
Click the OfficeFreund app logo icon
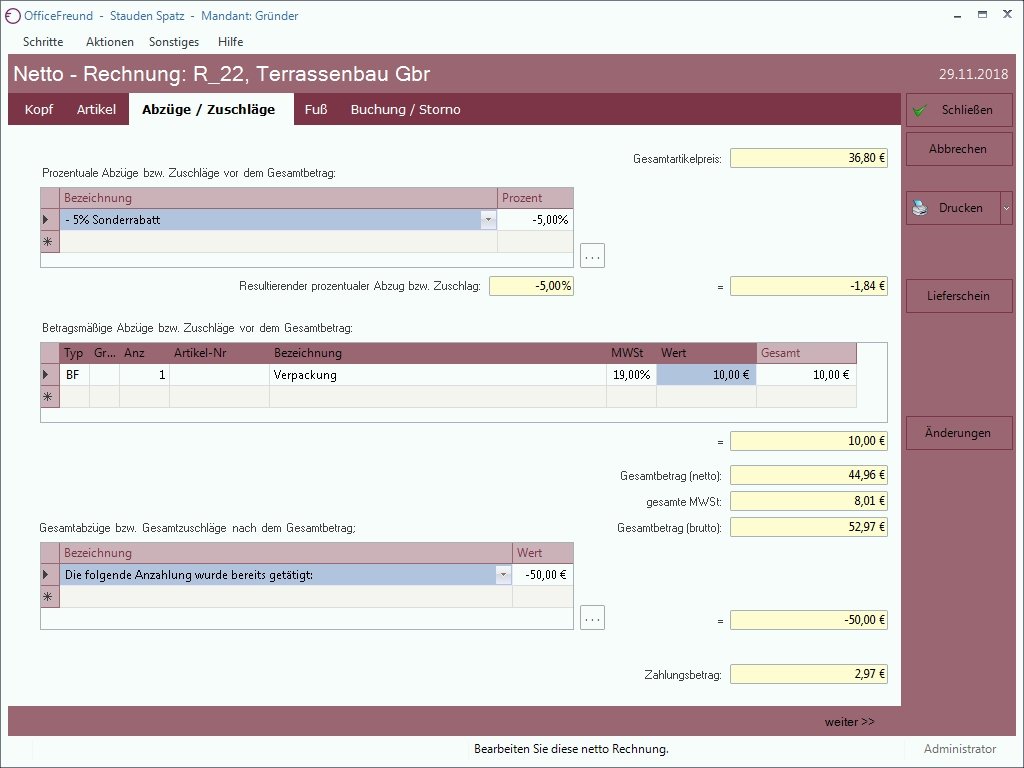point(12,16)
